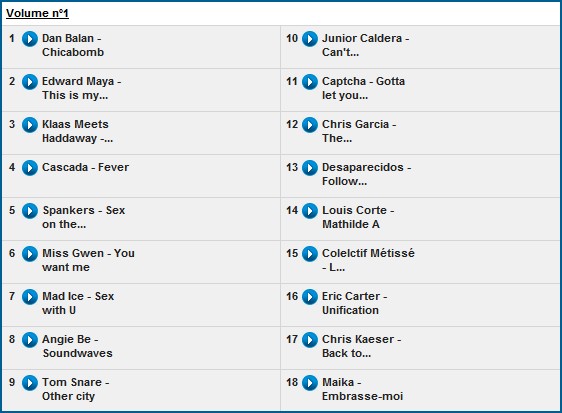This screenshot has height=413, width=562.
Task: Play Junior Caldera track 10
Action: coord(310,39)
